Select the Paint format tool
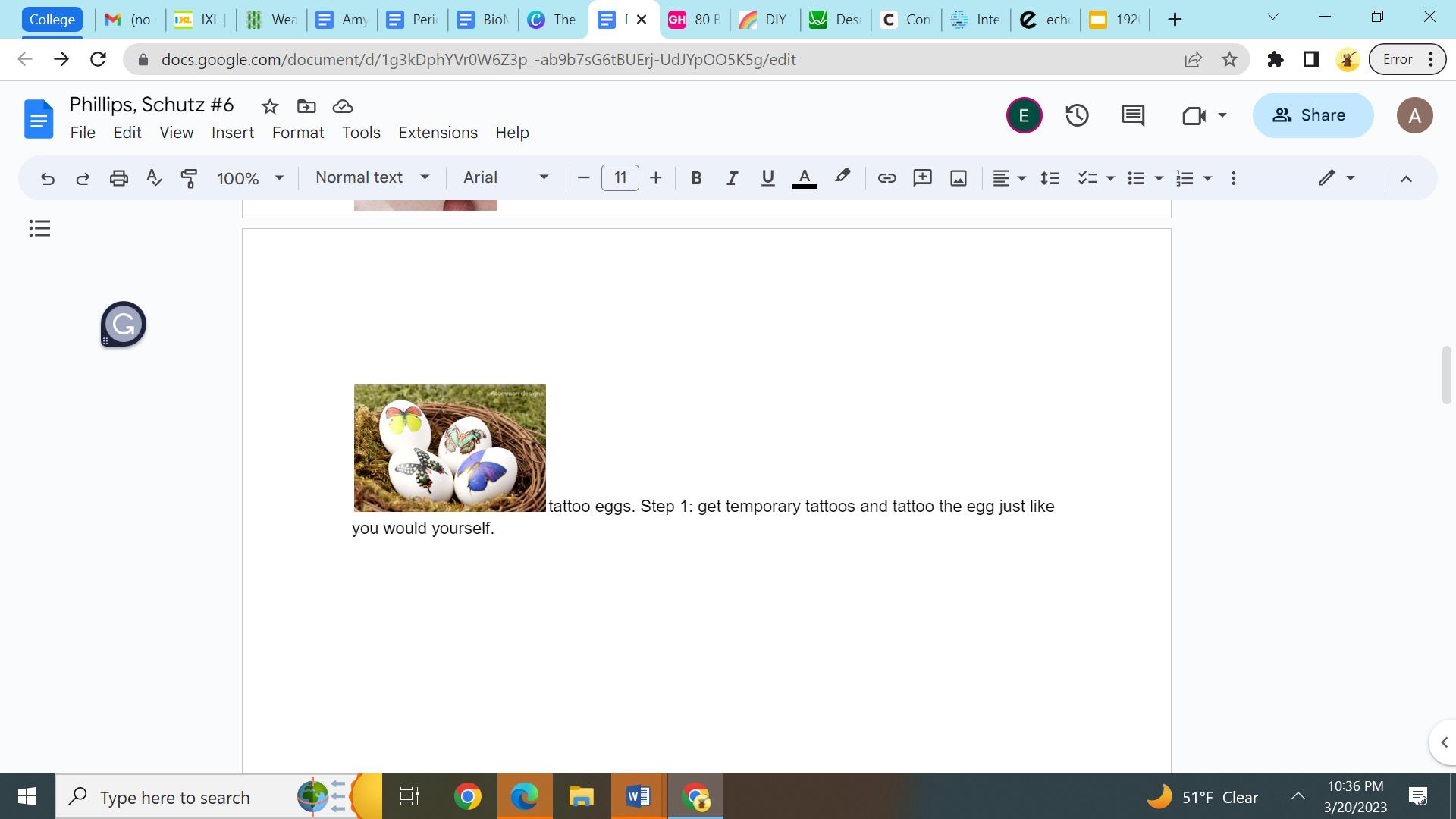Screen dimensions: 1456x819 [x=189, y=178]
